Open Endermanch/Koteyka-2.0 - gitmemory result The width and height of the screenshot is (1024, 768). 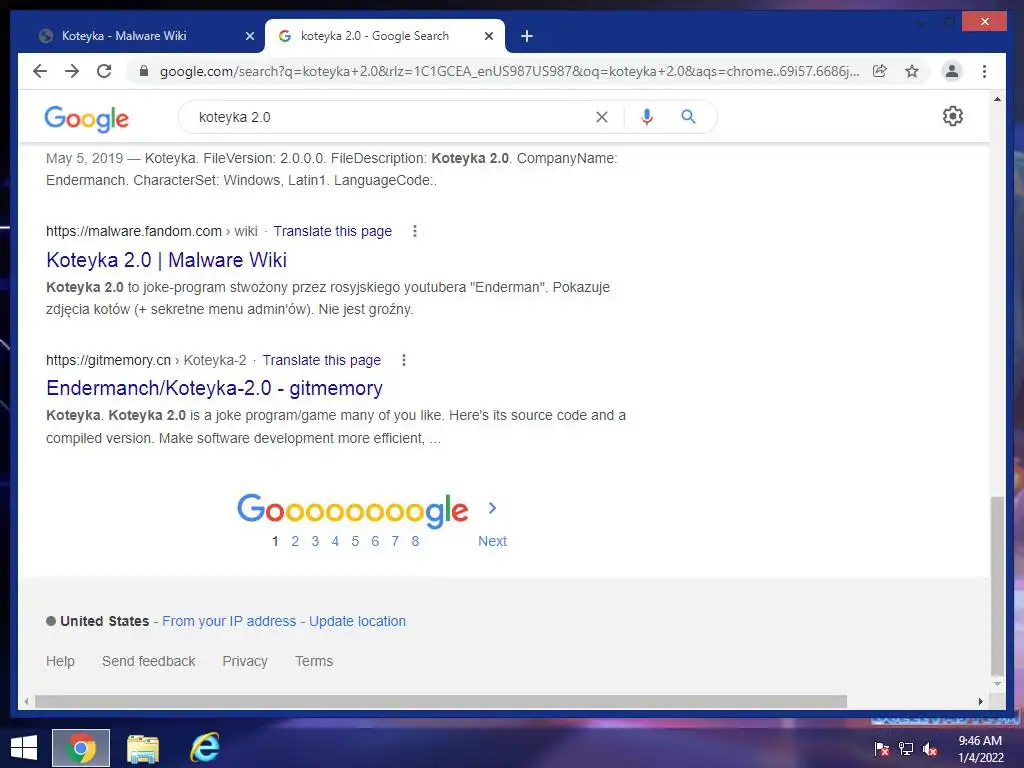214,388
